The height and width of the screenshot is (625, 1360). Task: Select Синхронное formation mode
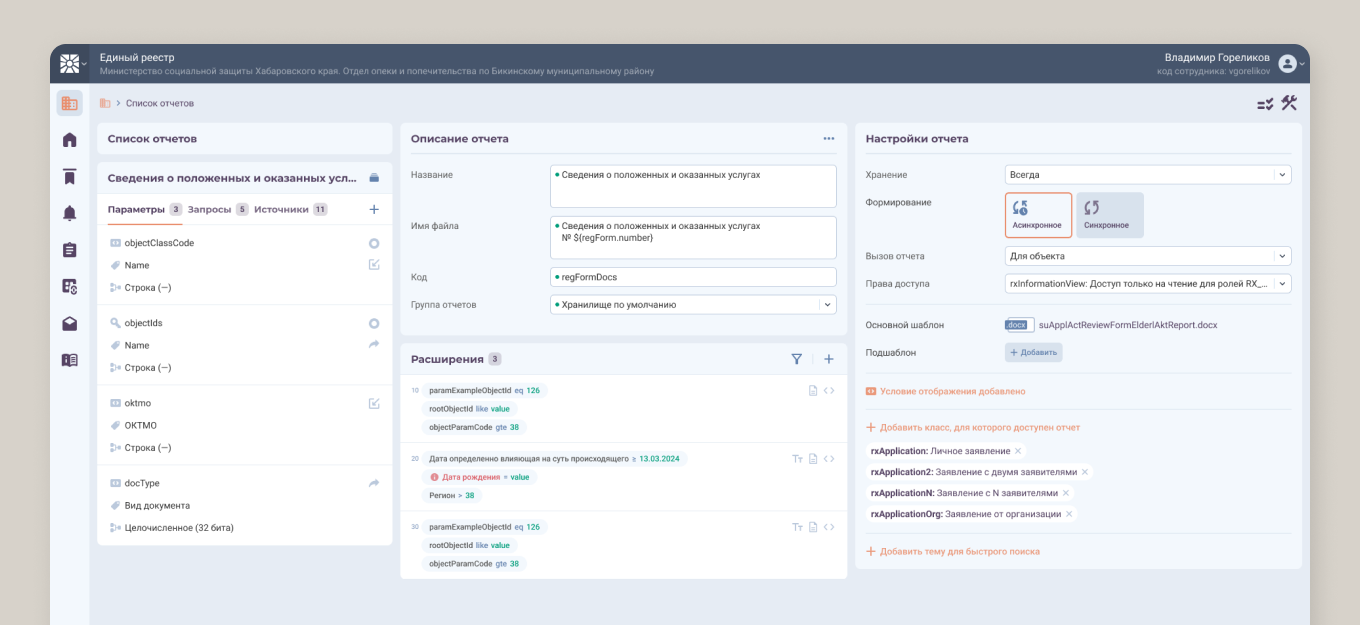tap(1110, 215)
